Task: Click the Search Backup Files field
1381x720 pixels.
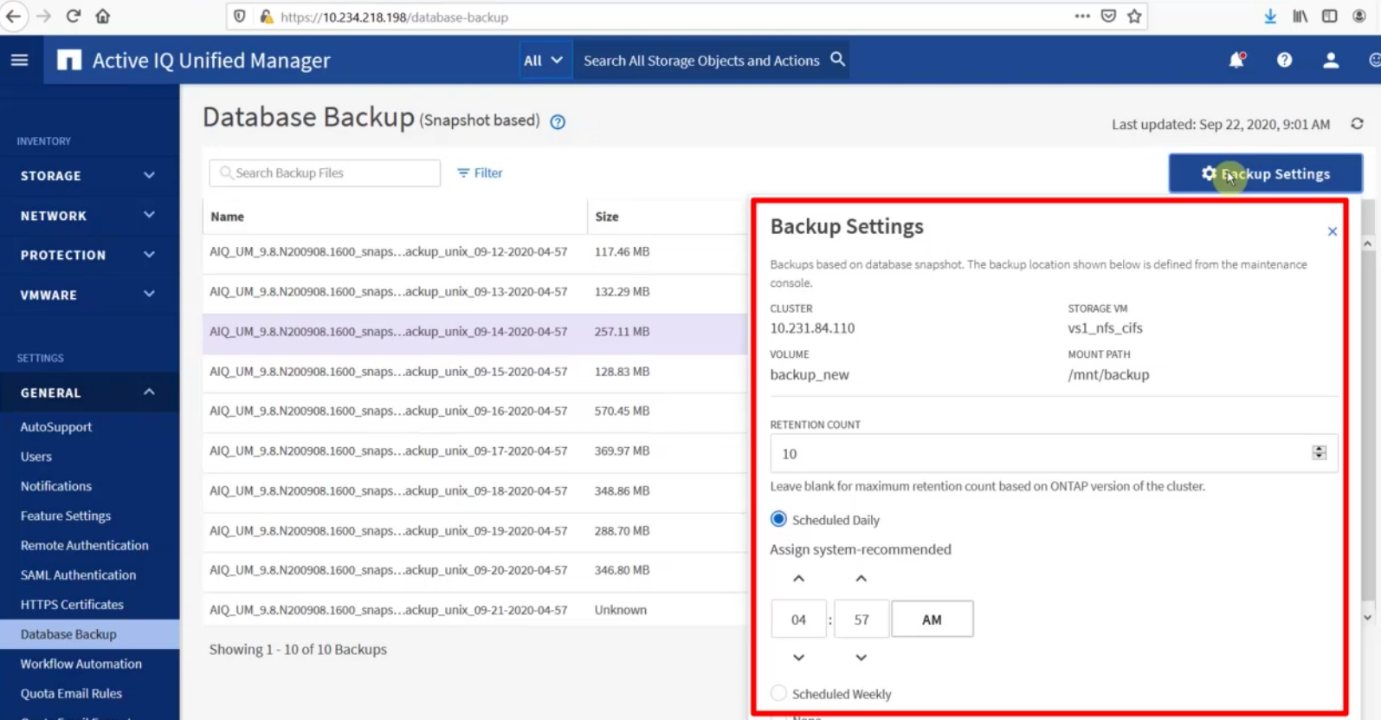Action: (325, 173)
